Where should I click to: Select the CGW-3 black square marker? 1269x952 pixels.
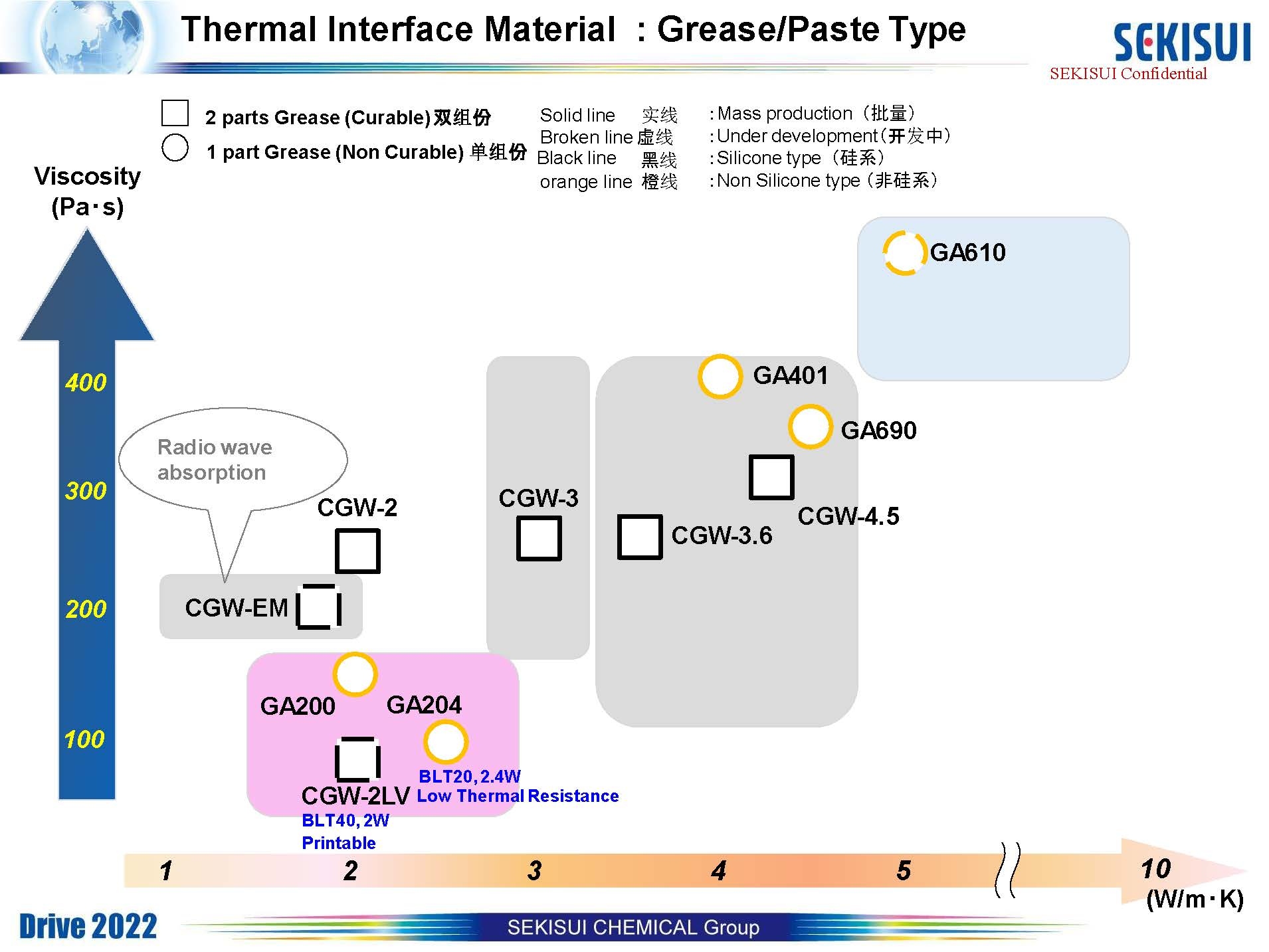coord(539,539)
